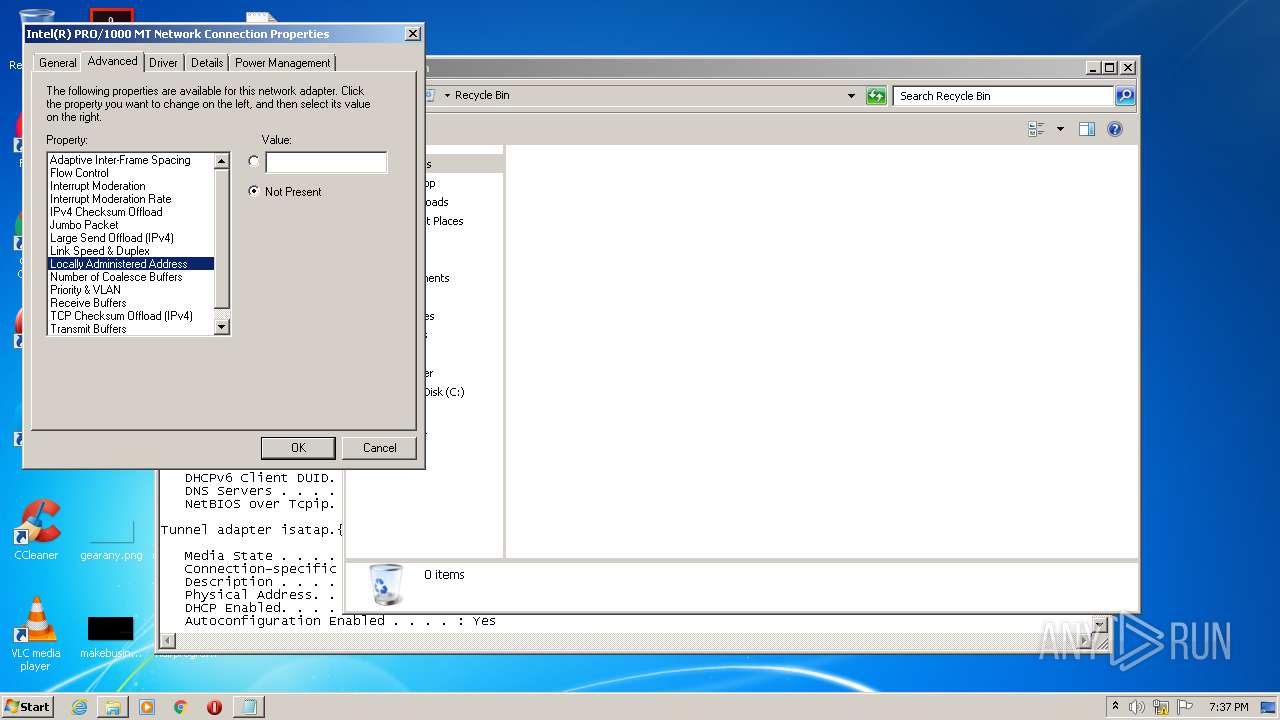Viewport: 1280px width, 720px height.
Task: Launch Internet Explorer from taskbar
Action: tap(79, 707)
